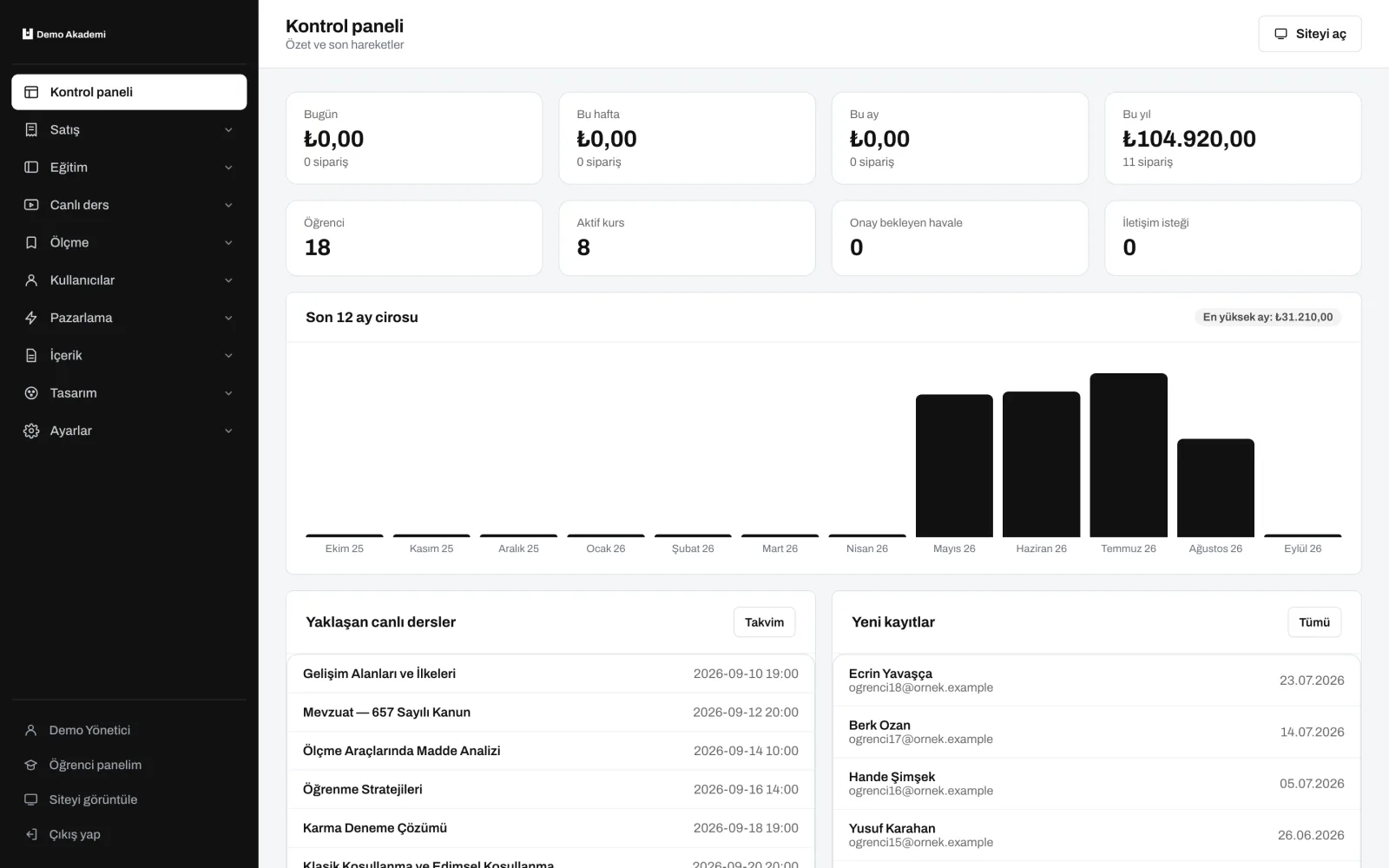
Task: Click the Haziran 26 revenue bar
Action: coord(1042,464)
